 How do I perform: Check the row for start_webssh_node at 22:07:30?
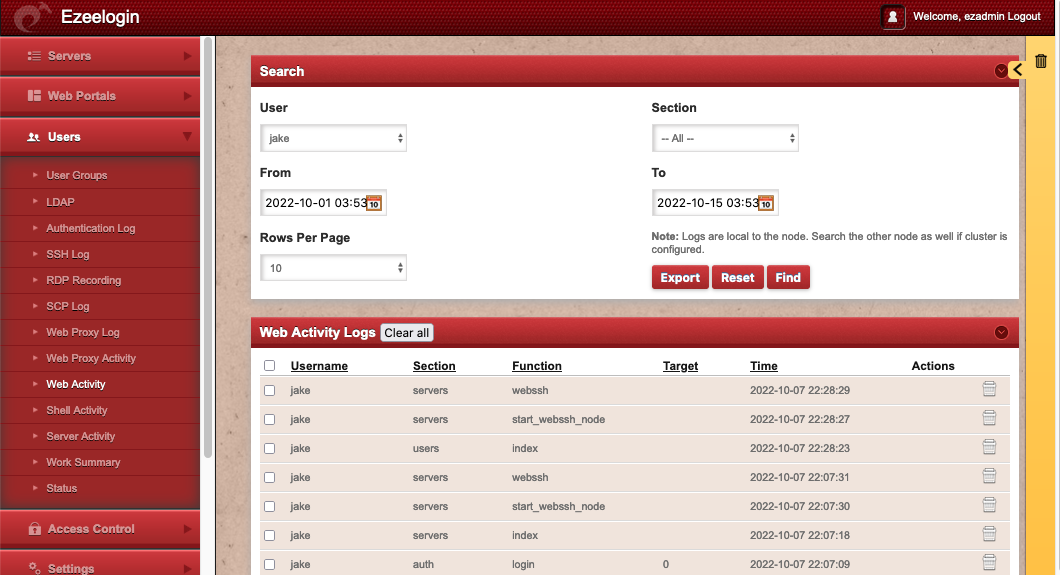click(270, 507)
